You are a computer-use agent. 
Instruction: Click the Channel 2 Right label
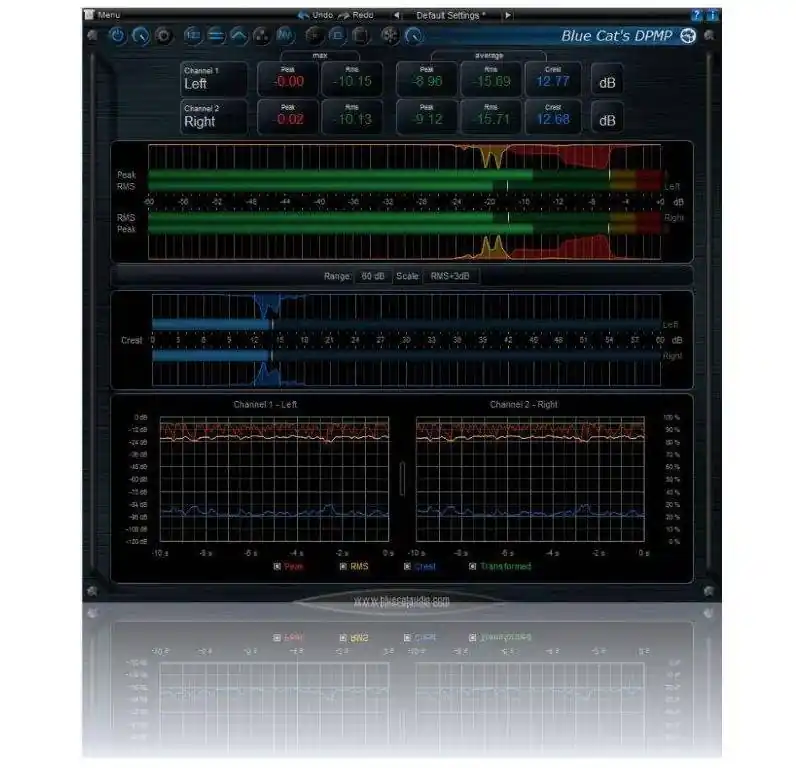(x=214, y=117)
